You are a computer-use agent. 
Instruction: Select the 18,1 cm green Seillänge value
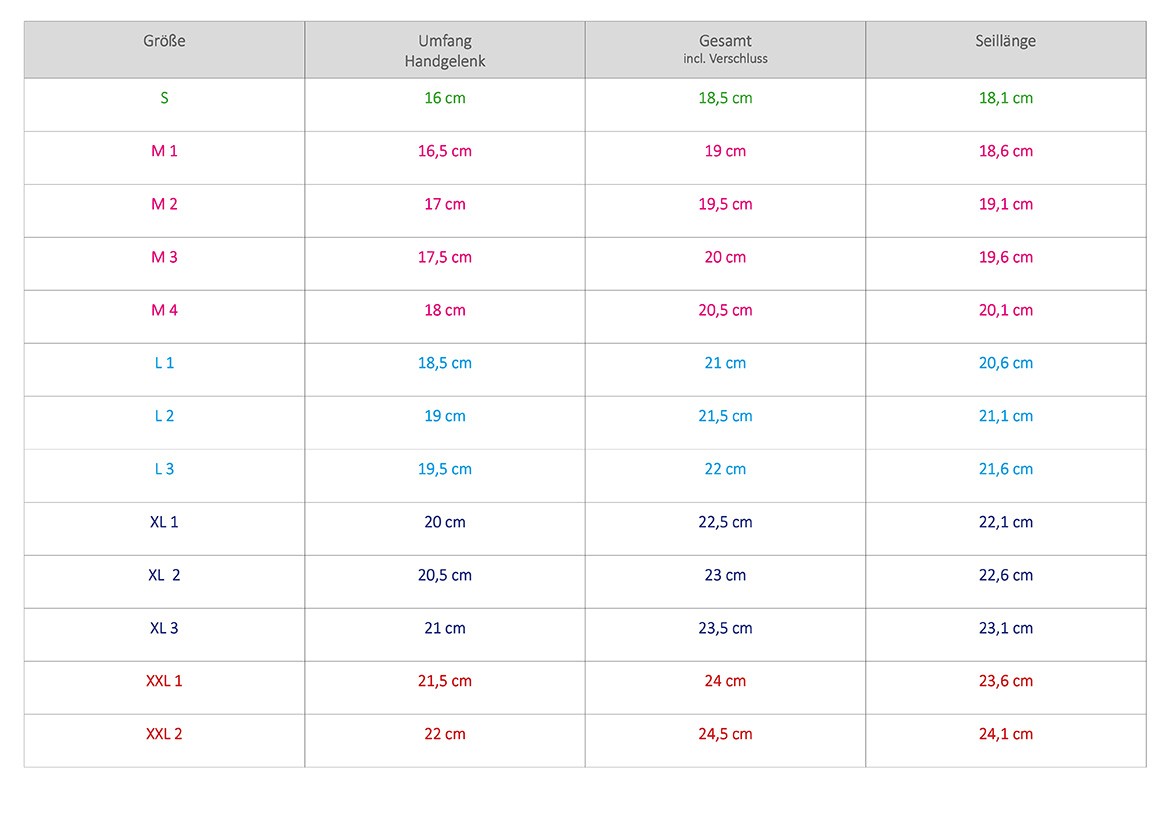[x=1005, y=98]
